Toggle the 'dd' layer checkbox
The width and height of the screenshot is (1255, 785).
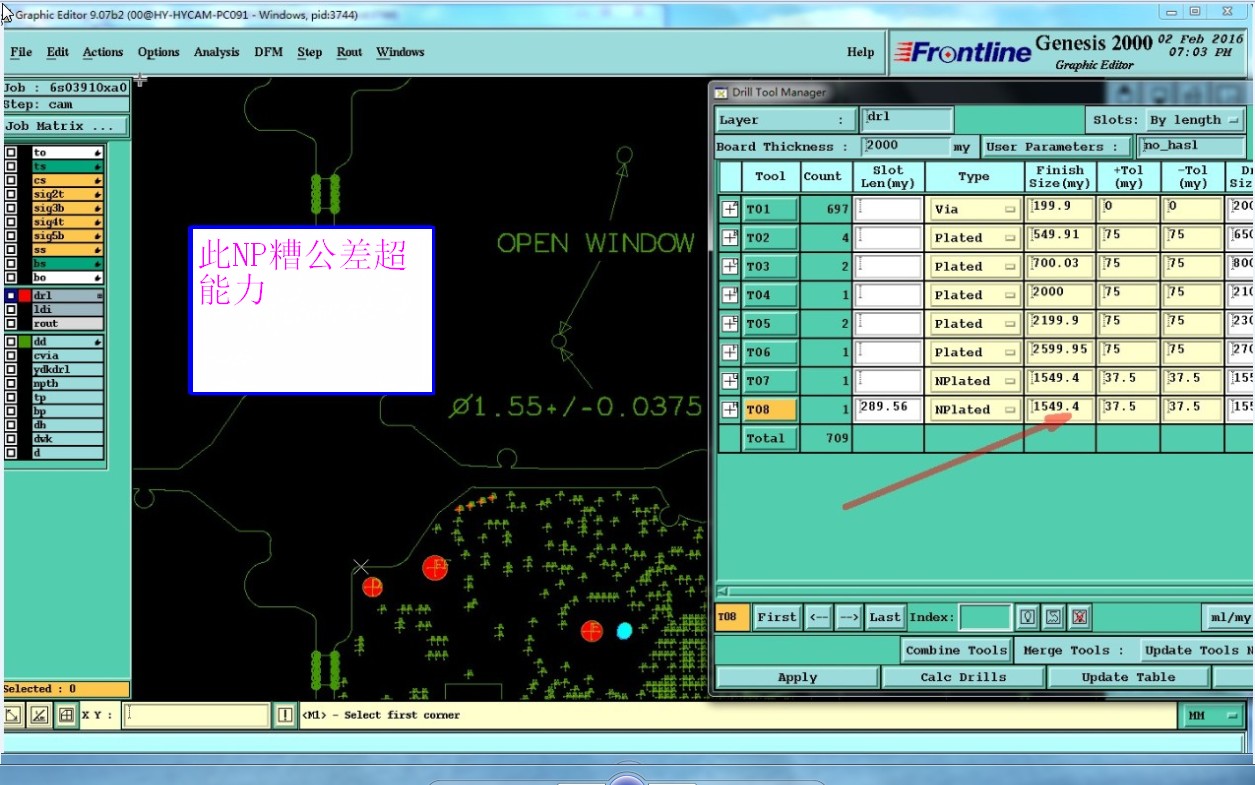(11, 342)
